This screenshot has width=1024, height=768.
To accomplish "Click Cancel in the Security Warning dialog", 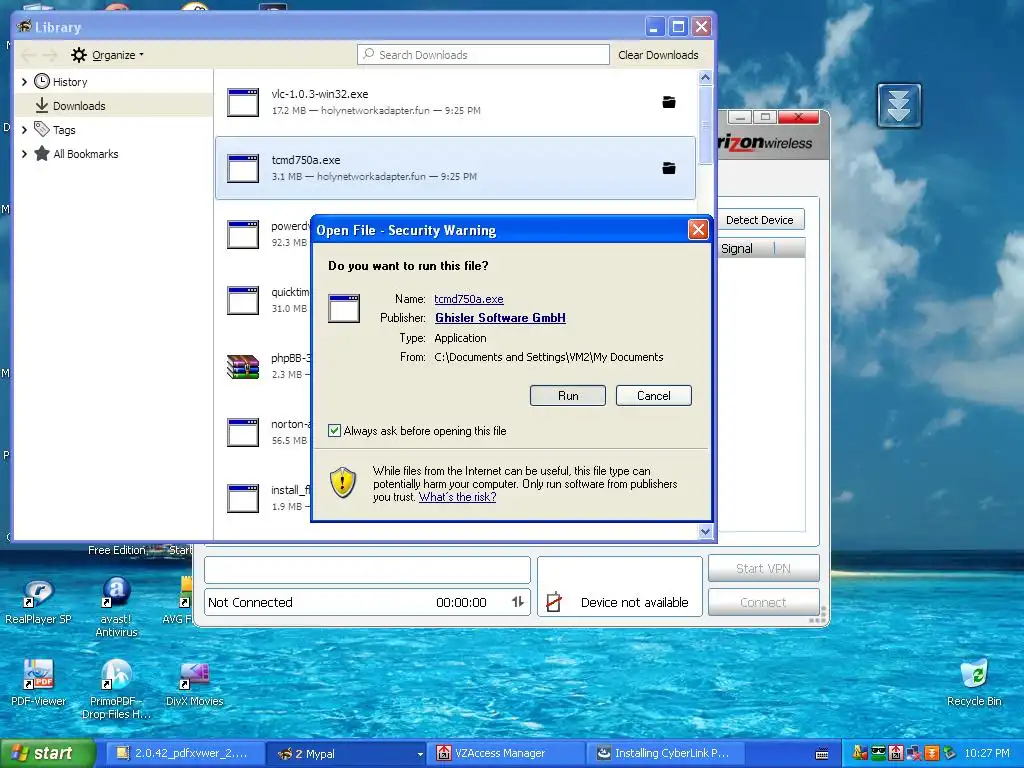I will tap(653, 395).
